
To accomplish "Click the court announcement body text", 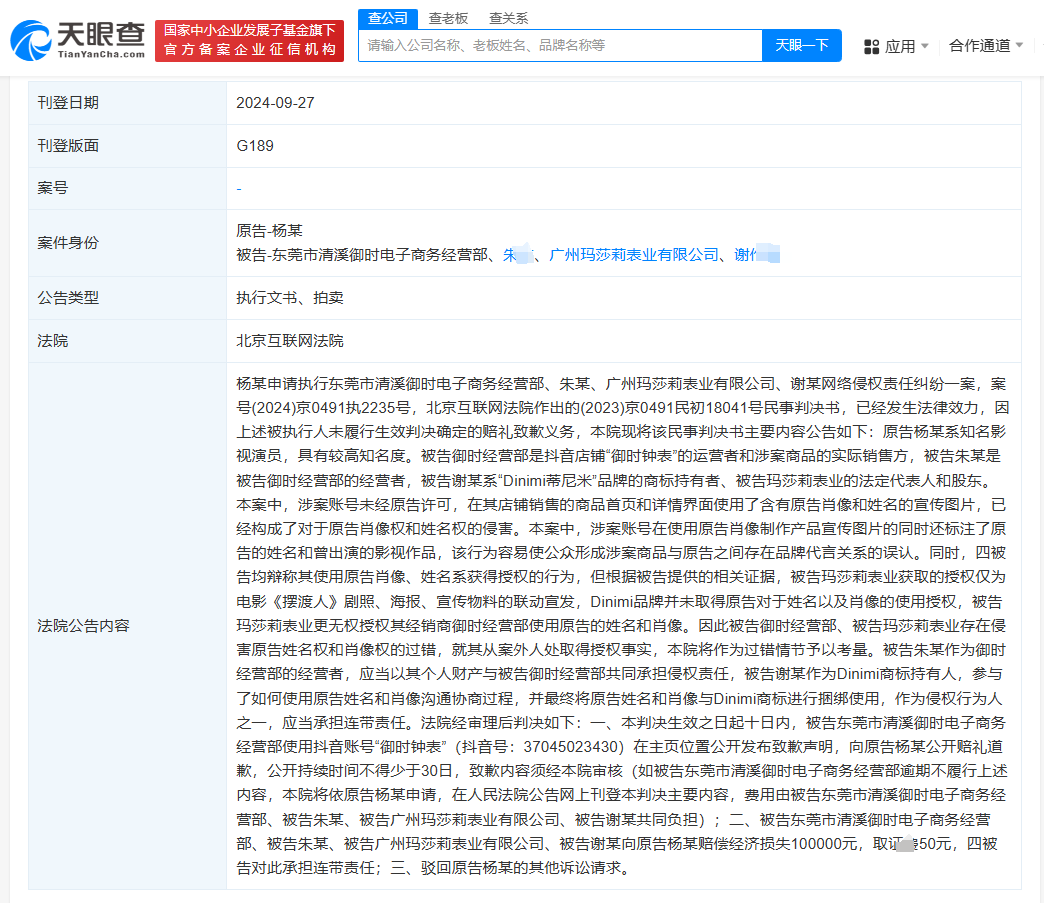I will [623, 626].
